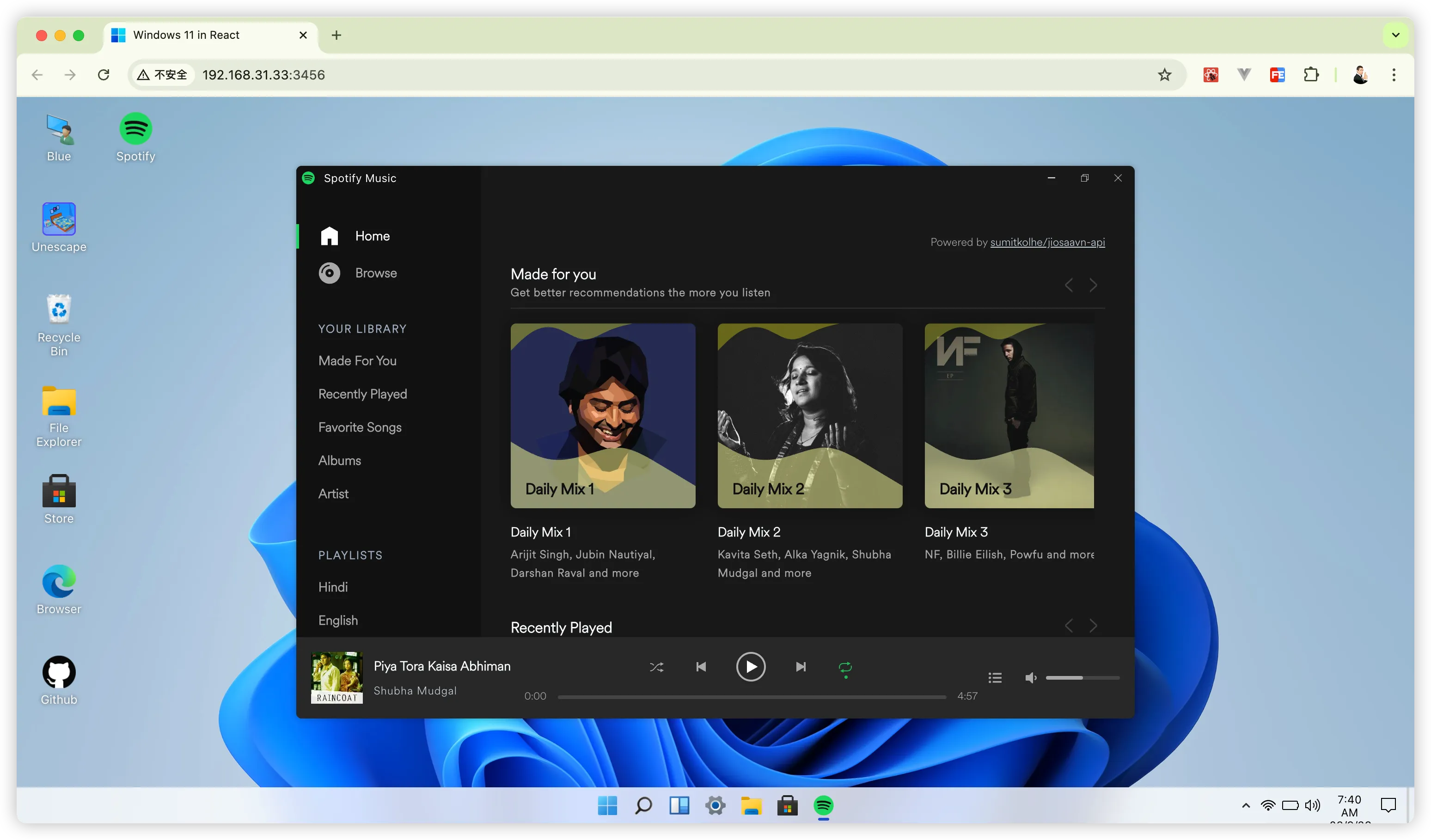Image resolution: width=1431 pixels, height=840 pixels.
Task: Open the Spotify desktop shortcut
Action: click(x=135, y=138)
